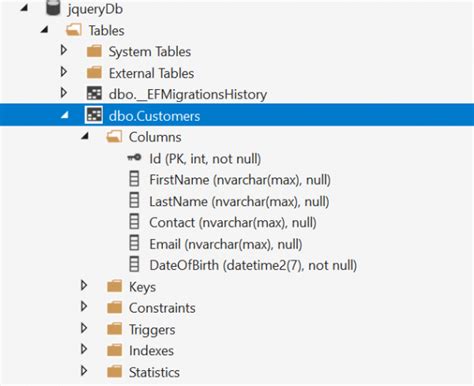Select the Columns label
Screen dimensions: 474x386
(x=155, y=137)
